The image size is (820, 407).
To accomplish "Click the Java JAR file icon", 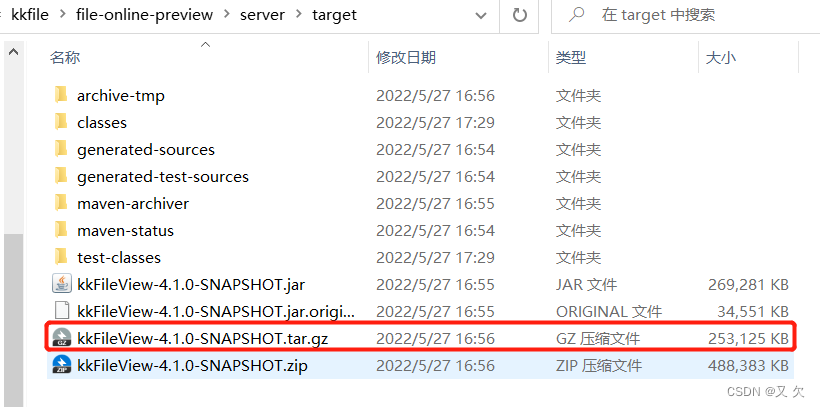I will (x=62, y=285).
